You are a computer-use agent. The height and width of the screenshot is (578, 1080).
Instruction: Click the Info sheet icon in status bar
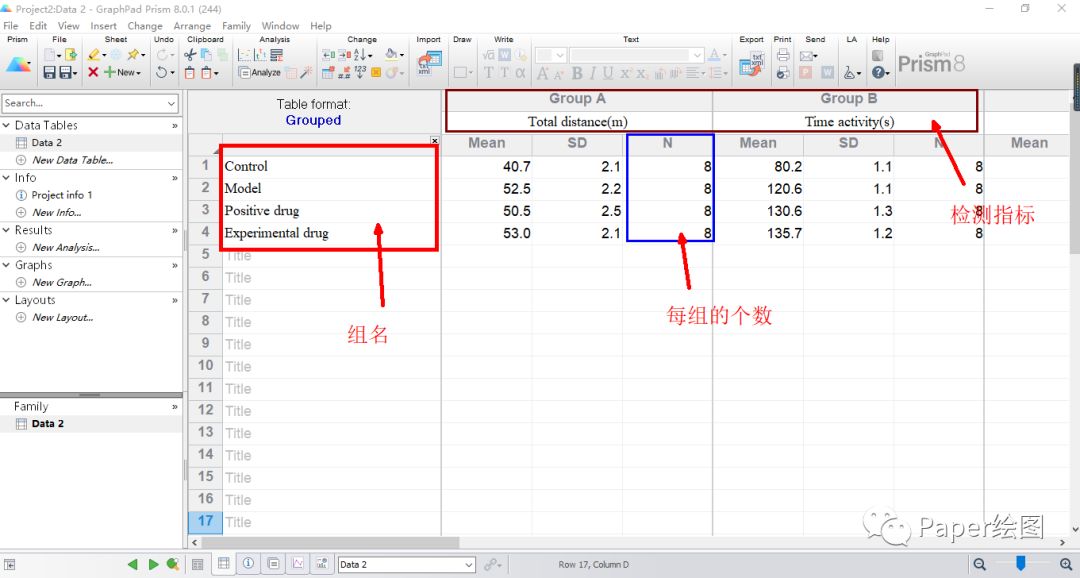point(249,564)
